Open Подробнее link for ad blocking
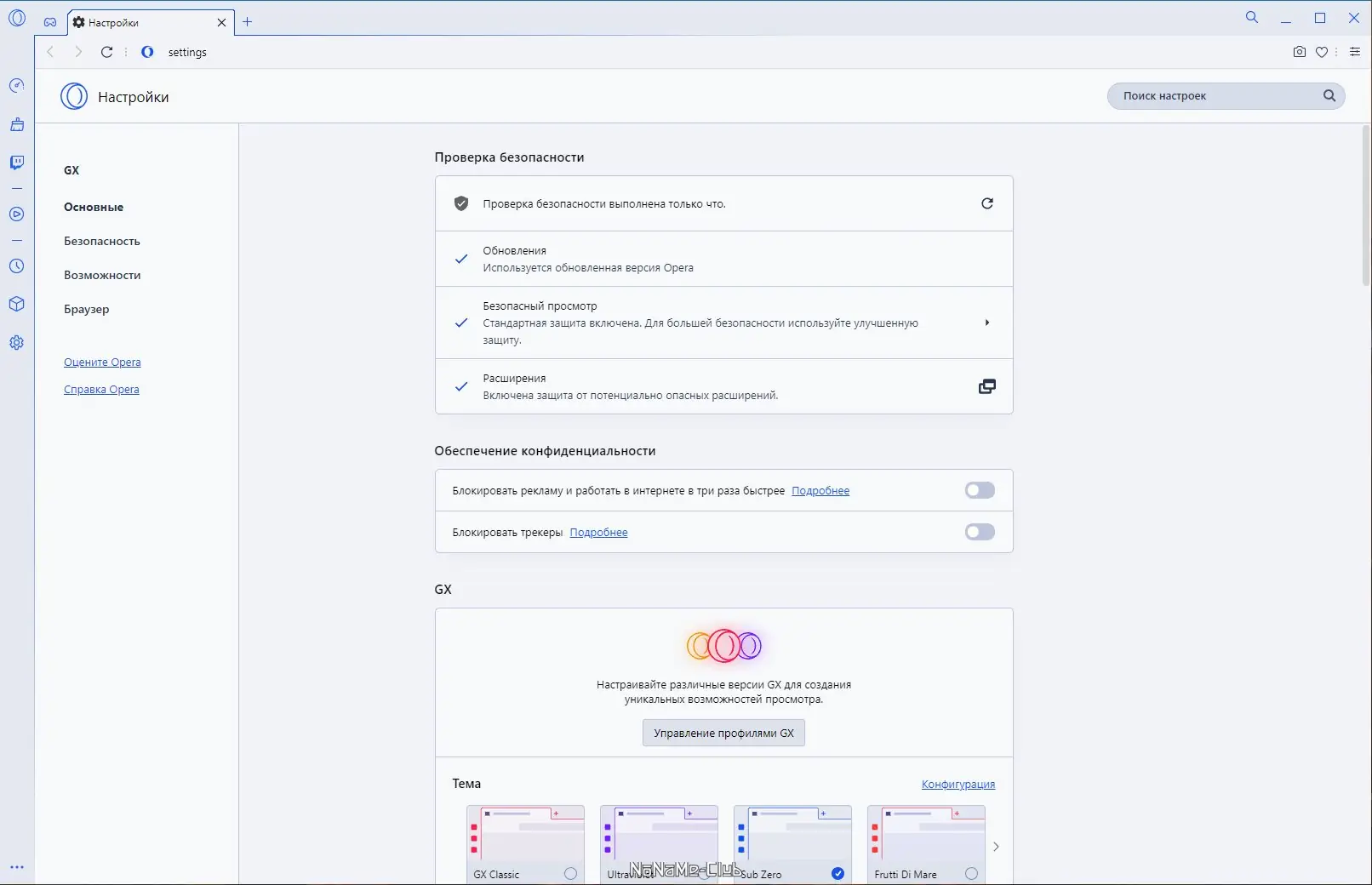Screen dimensions: 1372x885 tap(820, 491)
